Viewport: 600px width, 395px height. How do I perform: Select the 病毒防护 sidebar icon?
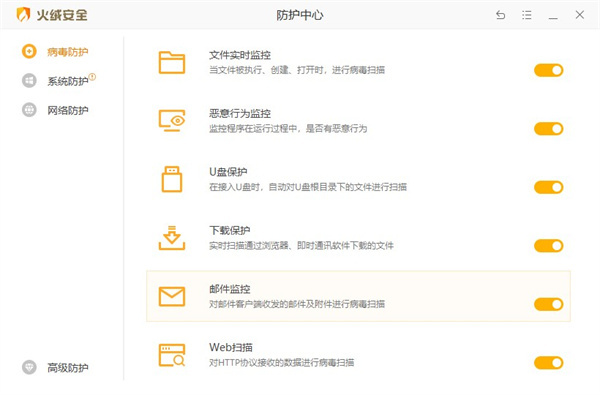(29, 51)
